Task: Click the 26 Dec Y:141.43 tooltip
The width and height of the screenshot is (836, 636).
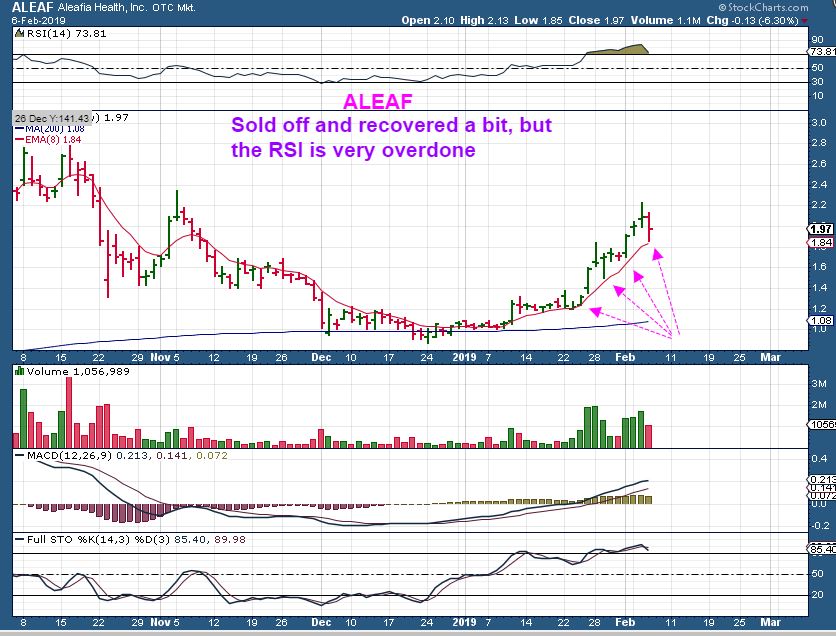Action: point(52,118)
